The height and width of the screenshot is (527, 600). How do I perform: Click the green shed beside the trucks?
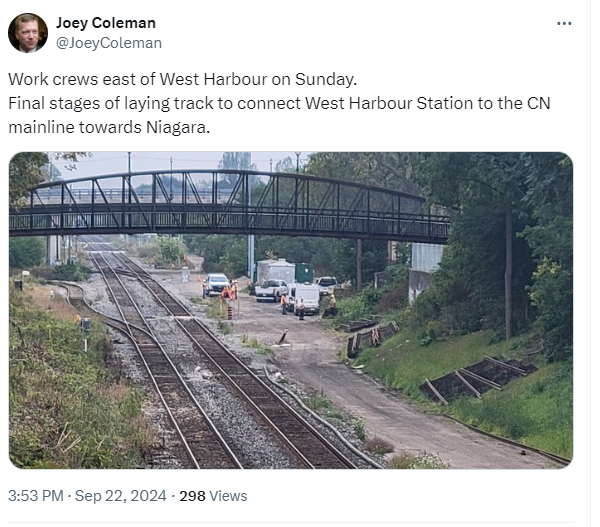click(302, 271)
